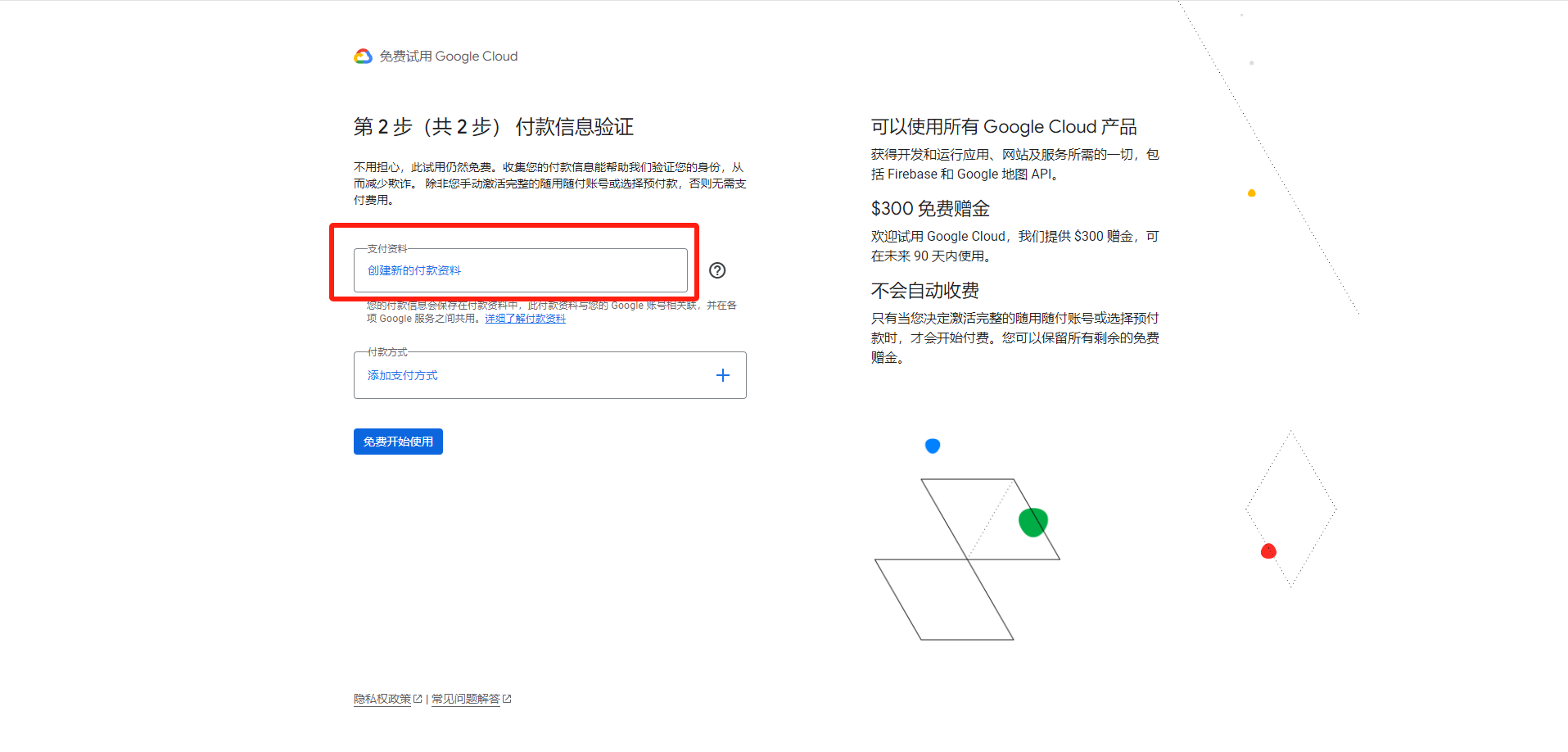Open the 详细了解付款资料 link
The image size is (1568, 752).
[x=525, y=319]
